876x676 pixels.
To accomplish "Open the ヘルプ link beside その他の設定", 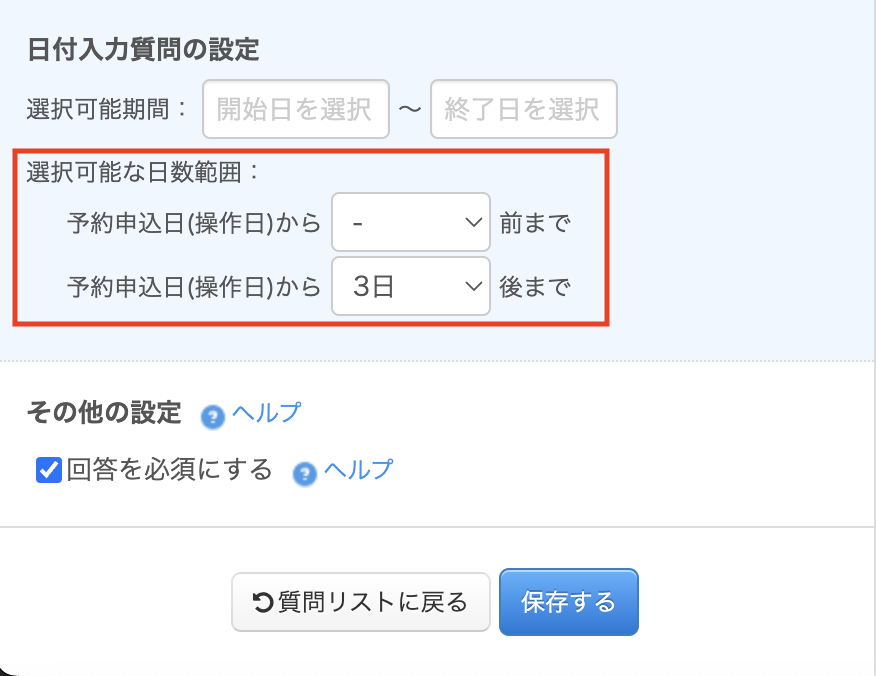I will pos(266,412).
